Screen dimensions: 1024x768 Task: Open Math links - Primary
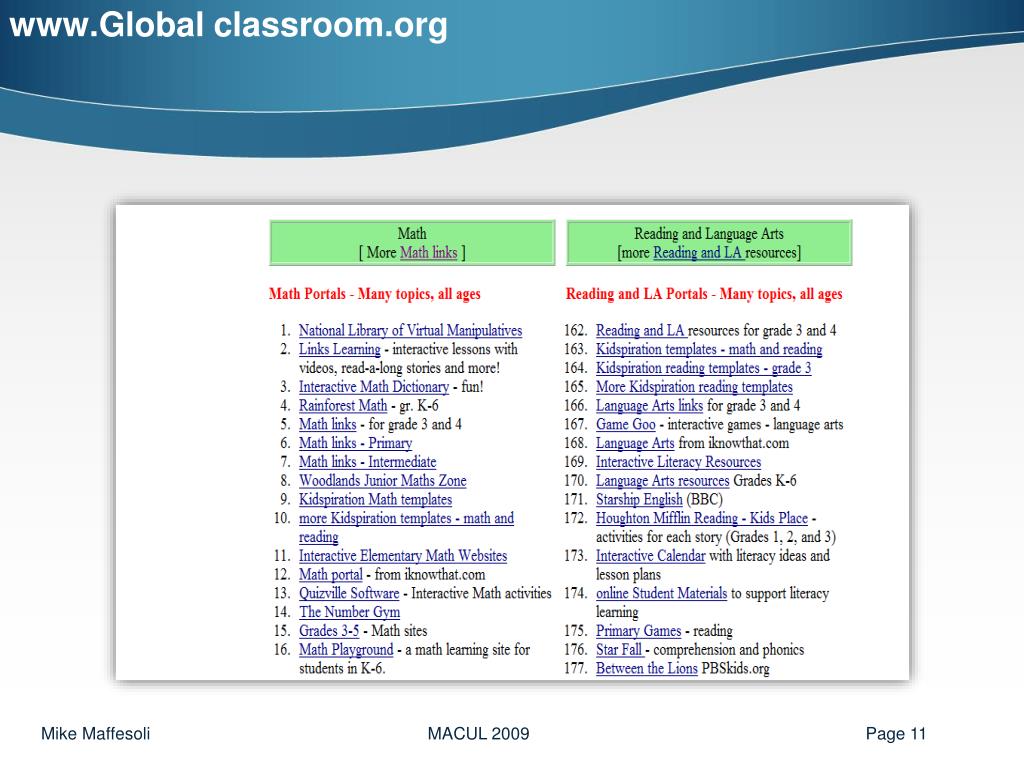point(355,443)
